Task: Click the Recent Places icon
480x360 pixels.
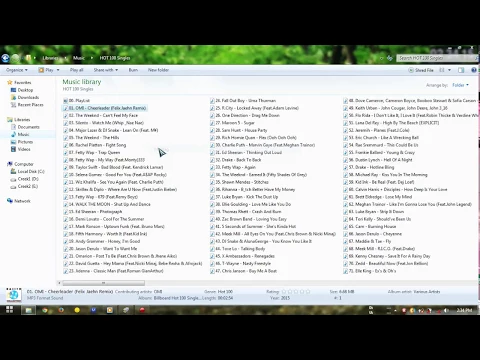Action: 13,105
